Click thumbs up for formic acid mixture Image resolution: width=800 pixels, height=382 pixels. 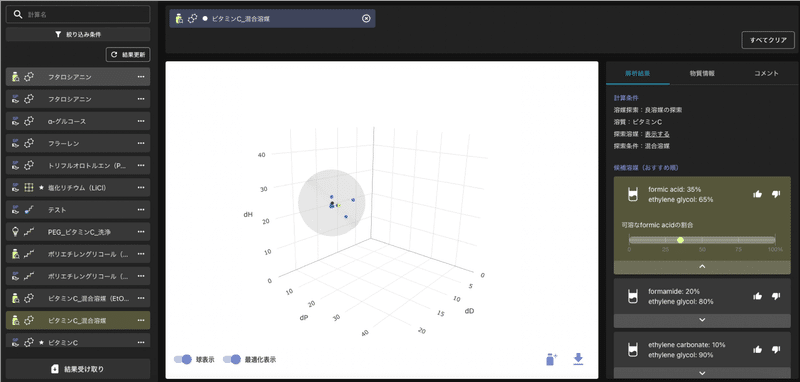pos(757,194)
